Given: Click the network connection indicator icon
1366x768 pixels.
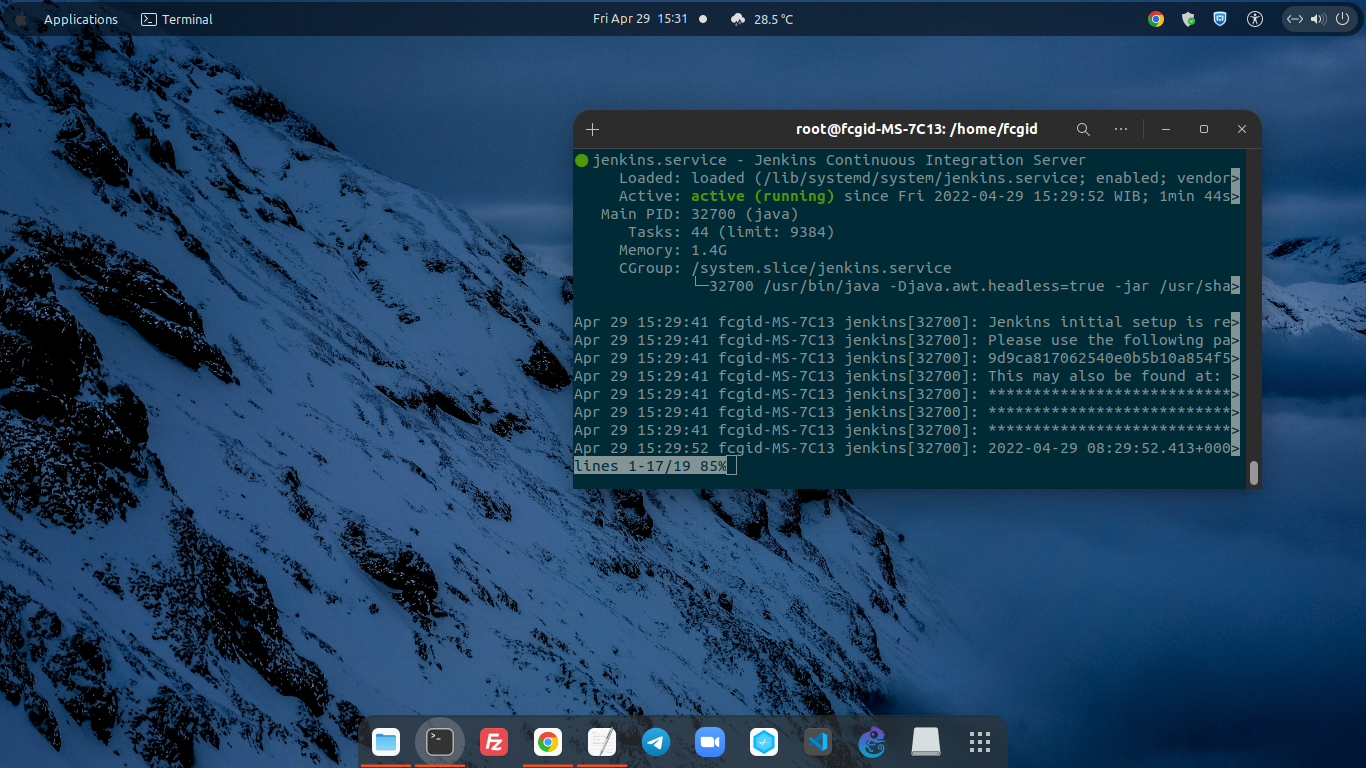Looking at the screenshot, I should tap(1296, 19).
